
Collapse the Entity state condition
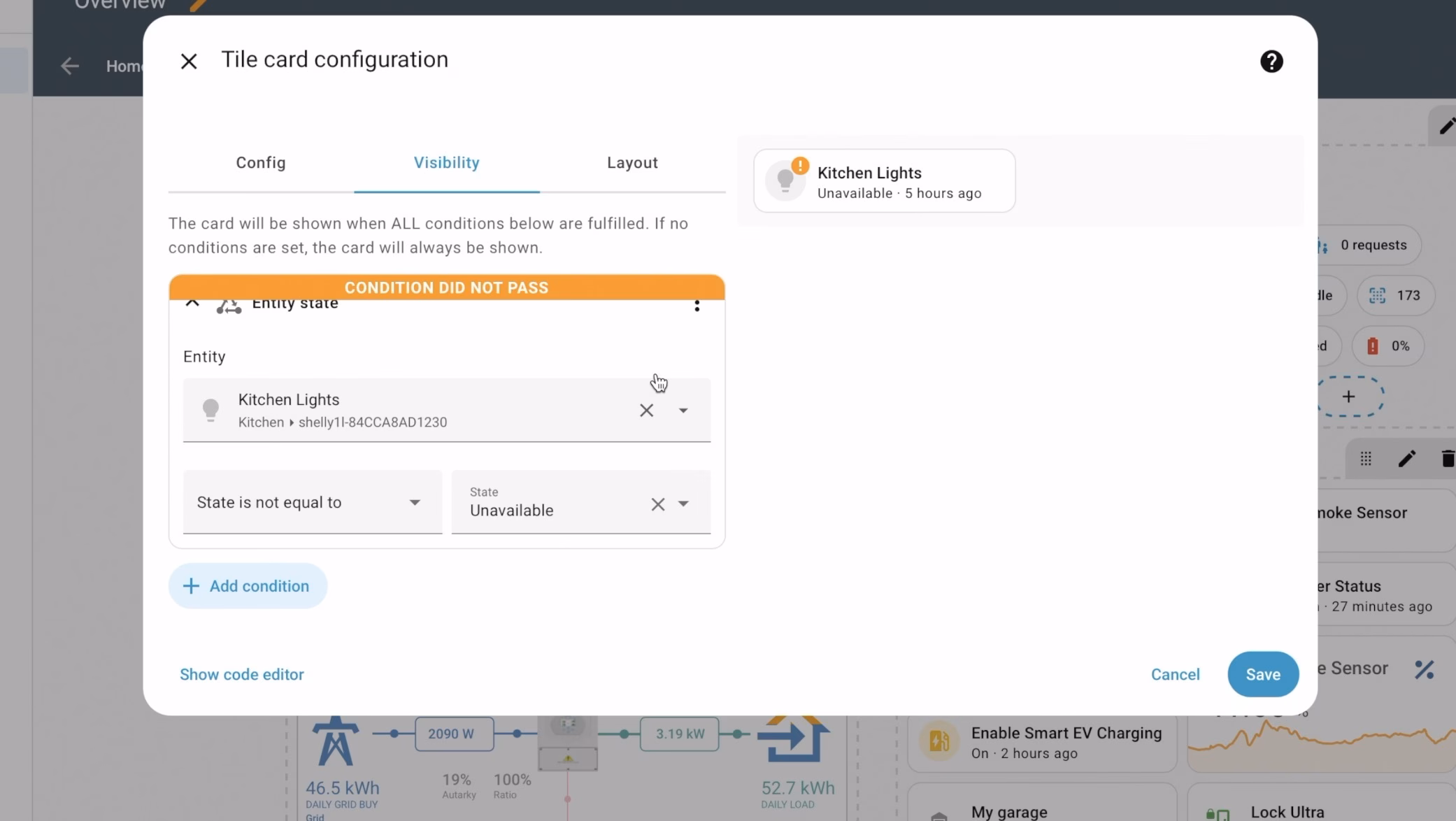[x=192, y=304]
